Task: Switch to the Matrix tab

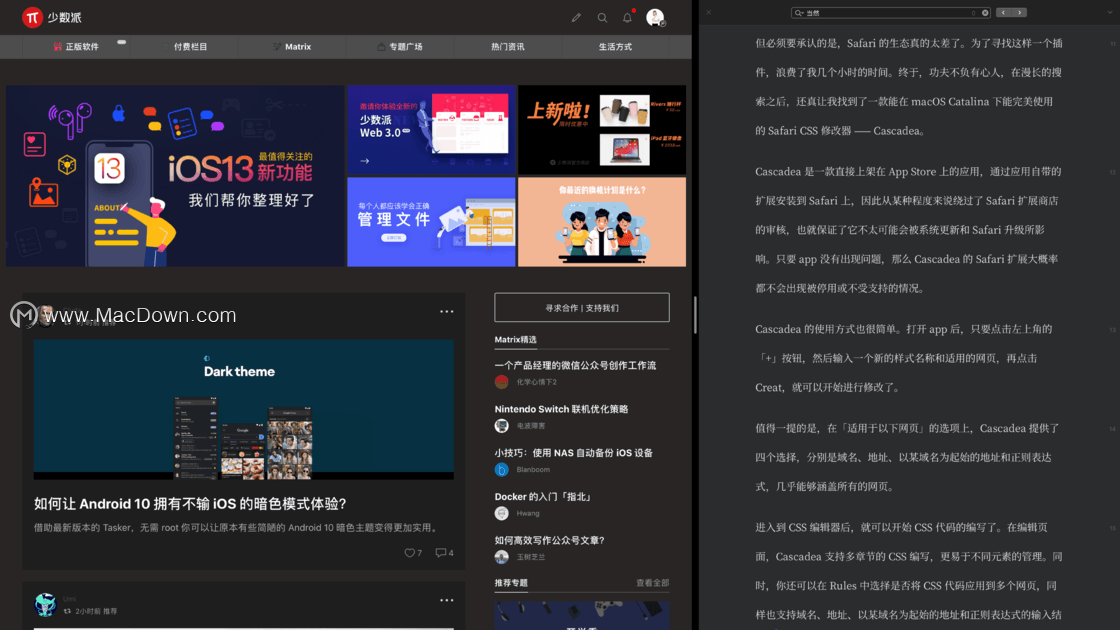Action: [x=291, y=46]
